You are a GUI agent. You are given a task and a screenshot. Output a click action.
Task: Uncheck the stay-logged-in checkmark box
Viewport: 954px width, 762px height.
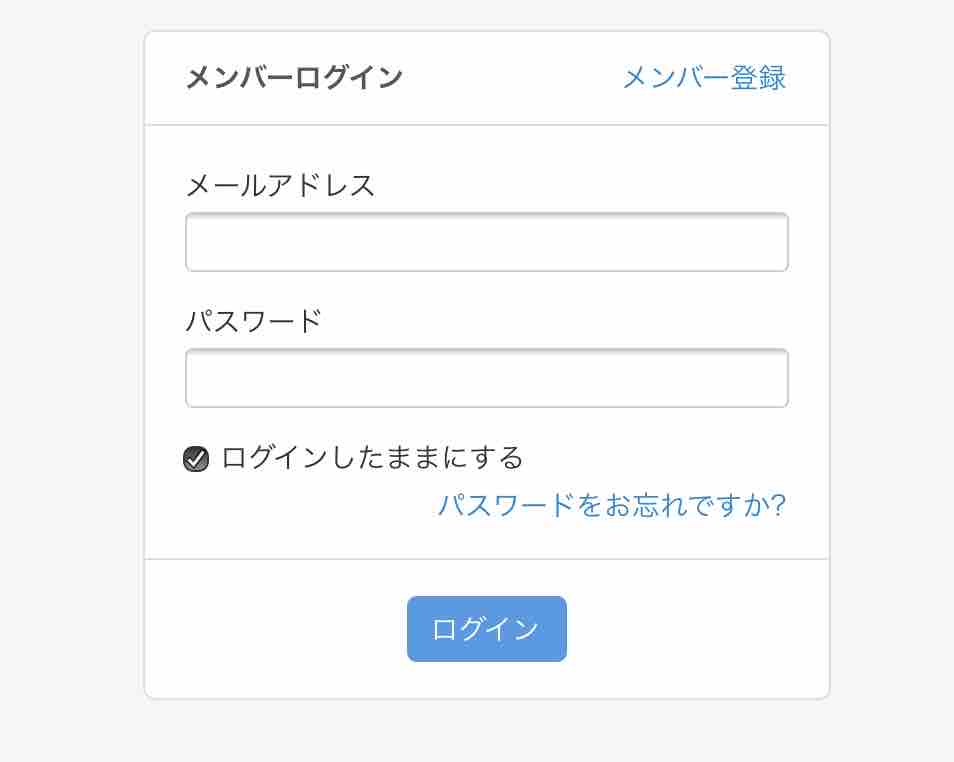pyautogui.click(x=196, y=459)
